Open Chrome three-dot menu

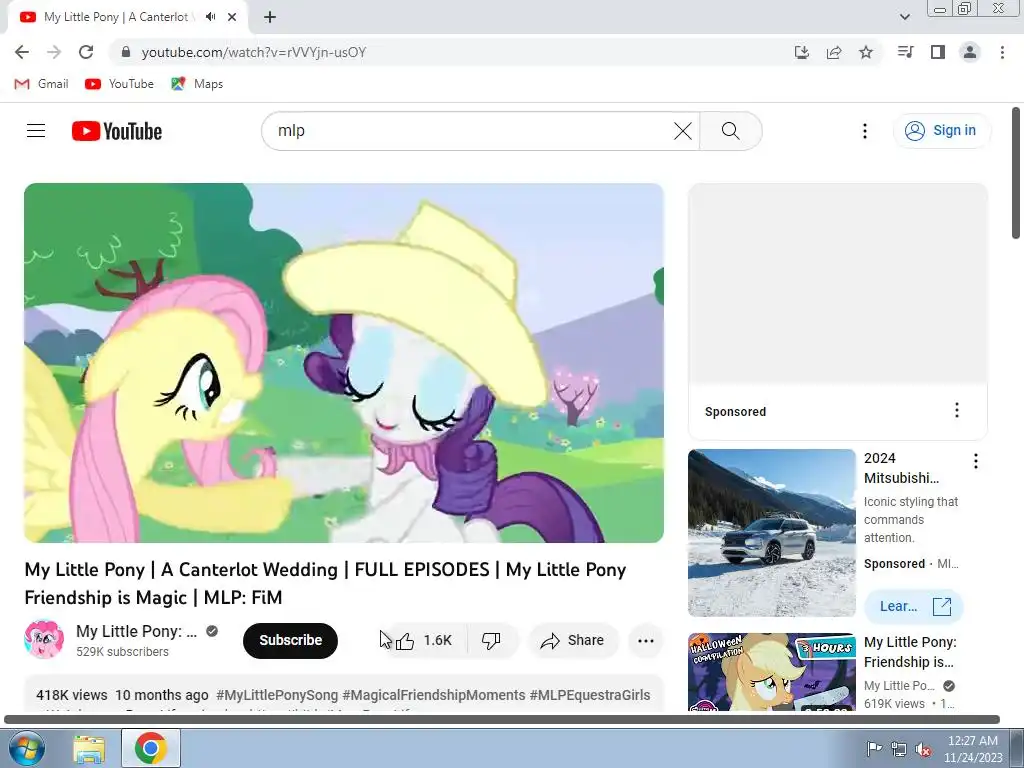click(1002, 52)
